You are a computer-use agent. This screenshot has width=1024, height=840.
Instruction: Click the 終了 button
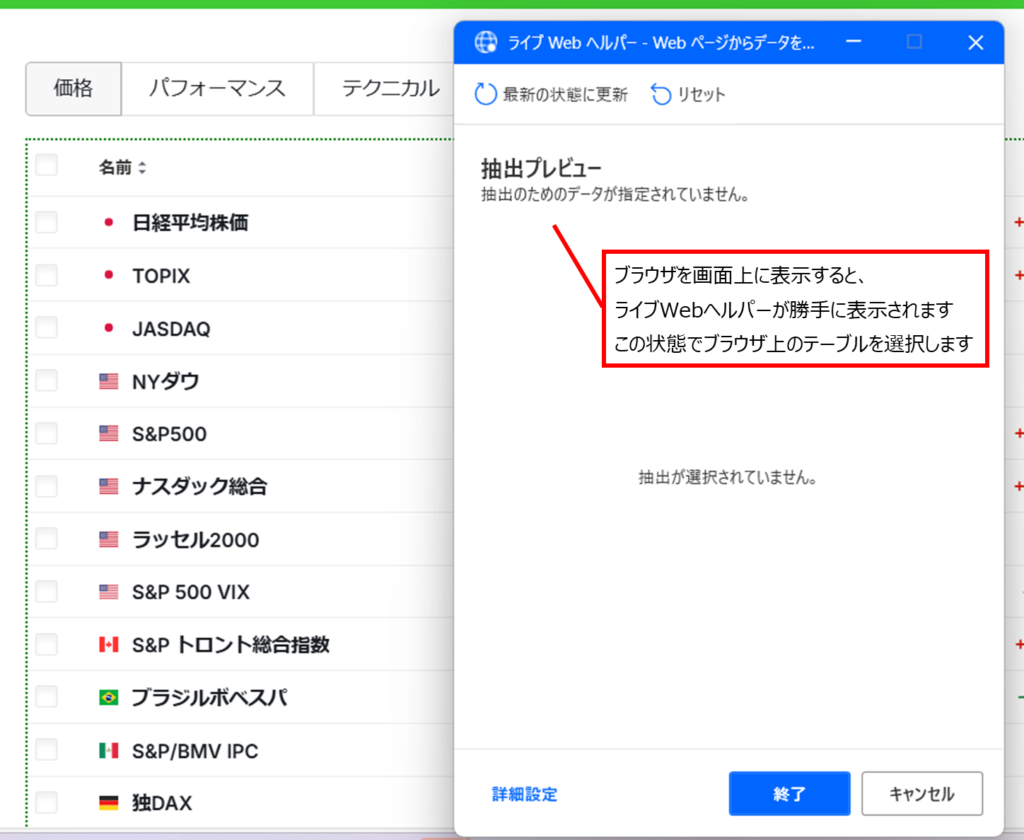coord(790,794)
